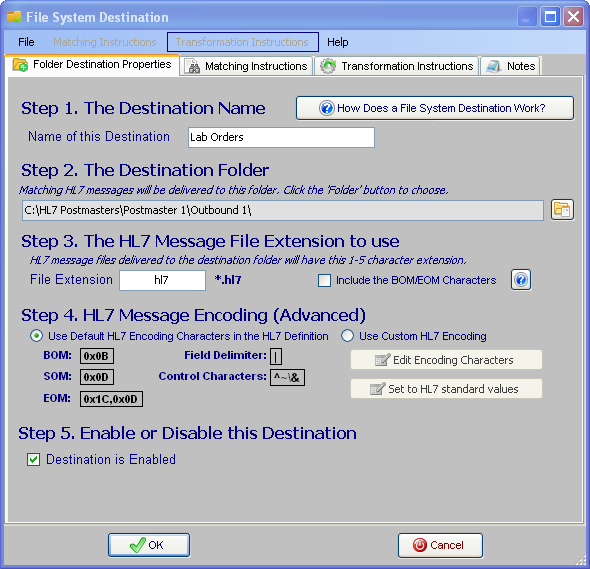
Task: Uncheck Destination is Enabled checkbox
Action: coord(33,459)
